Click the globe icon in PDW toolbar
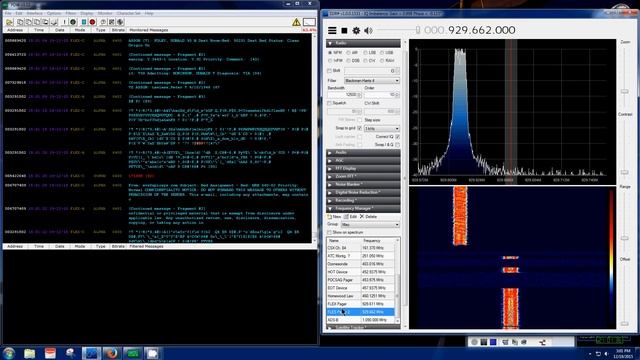The width and height of the screenshot is (640, 360). pos(120,22)
